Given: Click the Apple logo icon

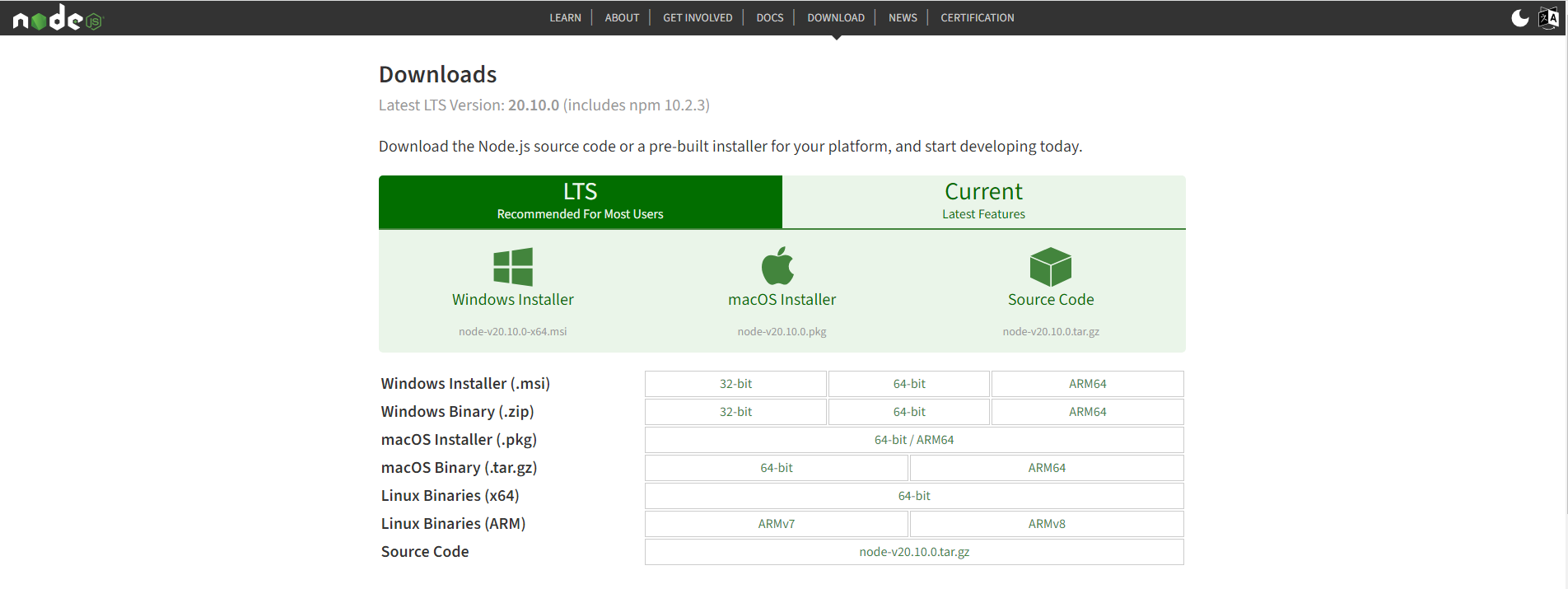Looking at the screenshot, I should pyautogui.click(x=777, y=265).
